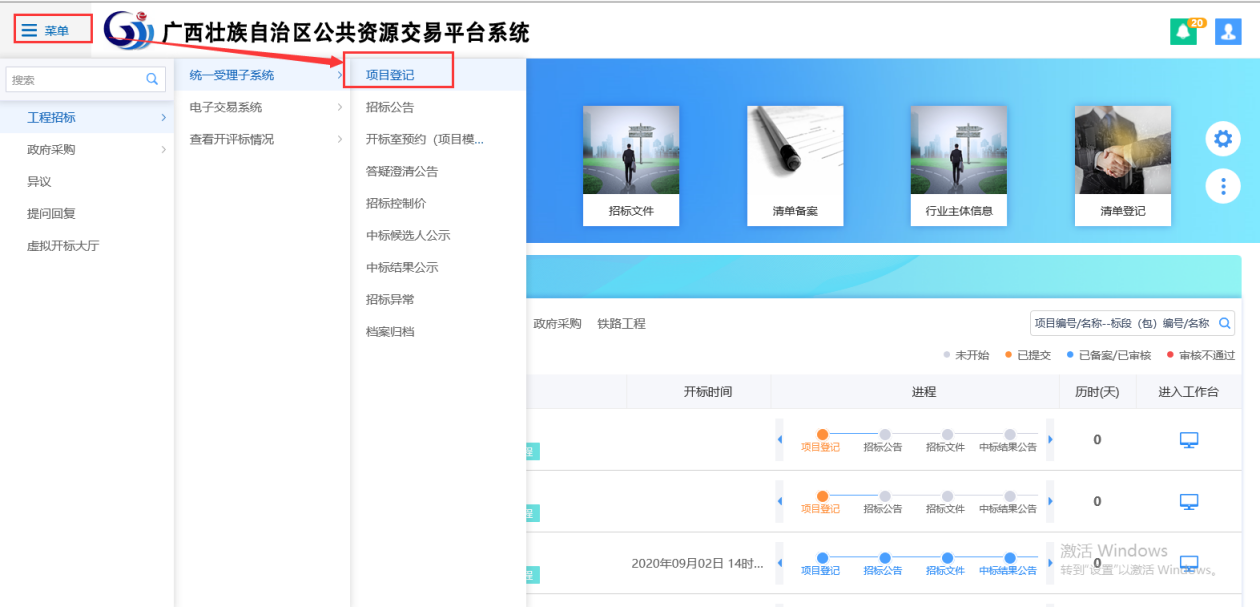
Task: Open the 中标结果公示 menu entry
Action: click(x=402, y=267)
